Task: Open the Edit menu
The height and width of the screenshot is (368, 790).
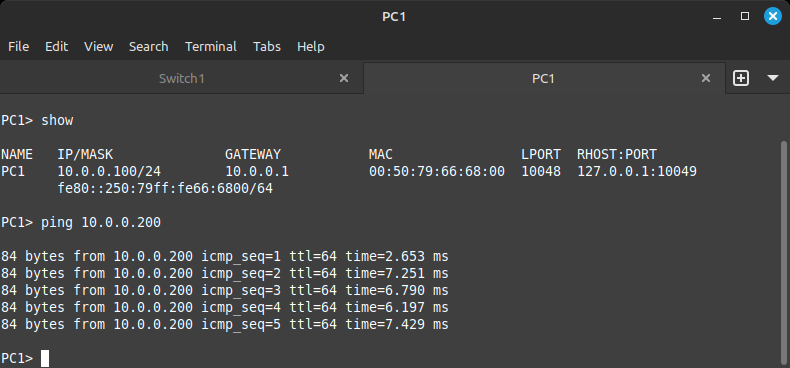Action: coord(56,46)
